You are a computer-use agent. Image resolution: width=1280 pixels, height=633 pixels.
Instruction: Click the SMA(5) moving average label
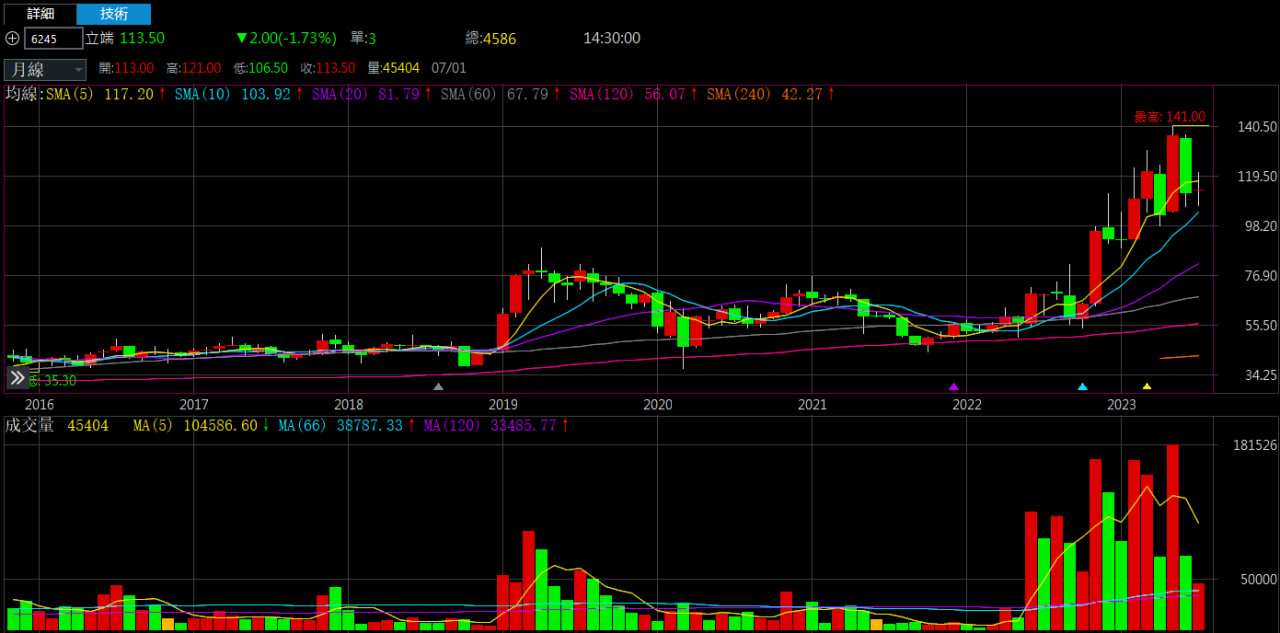[72, 94]
